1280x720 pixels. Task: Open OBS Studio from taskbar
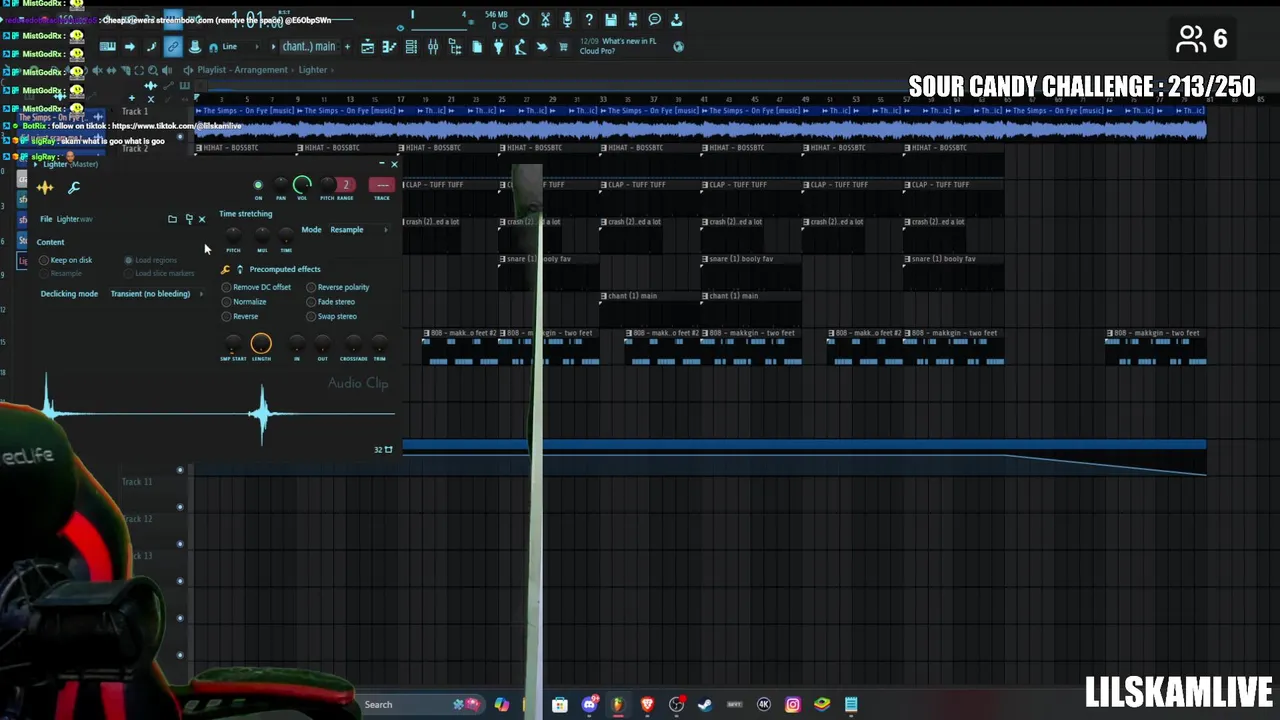click(676, 704)
